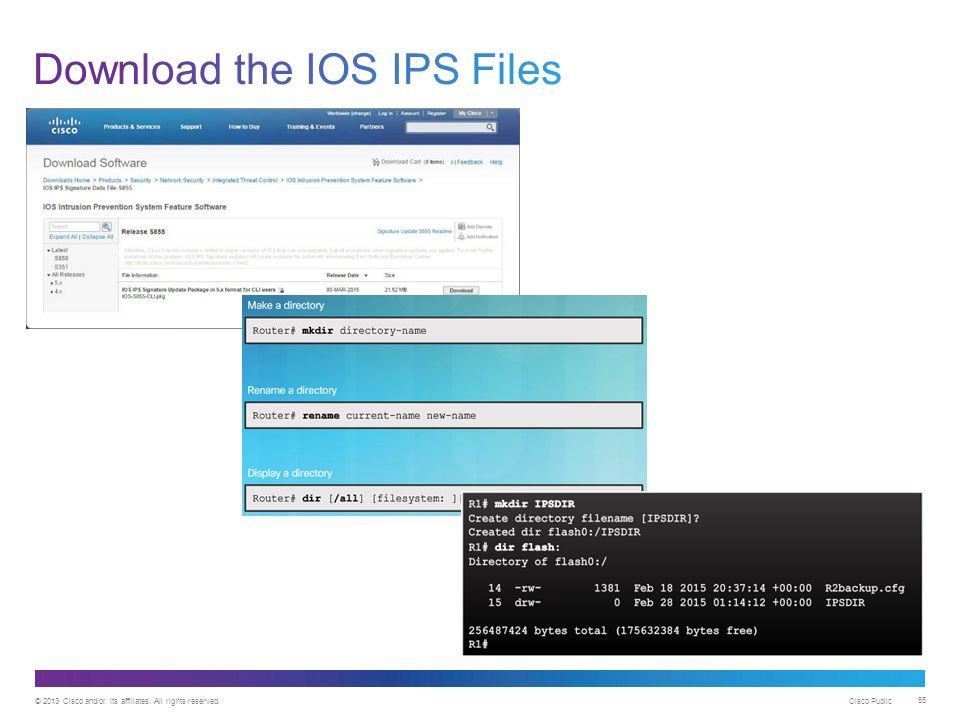The height and width of the screenshot is (720, 960).
Task: Click the search icon in the release tree panel
Action: coord(107,227)
